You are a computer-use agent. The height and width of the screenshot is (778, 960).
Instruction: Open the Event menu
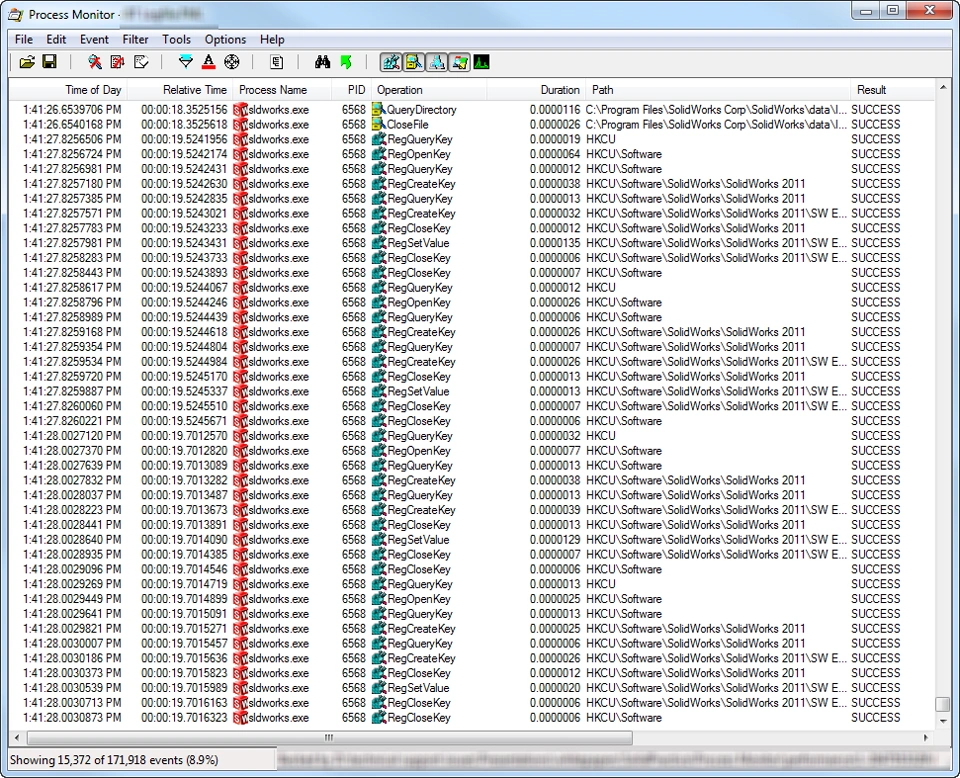94,39
